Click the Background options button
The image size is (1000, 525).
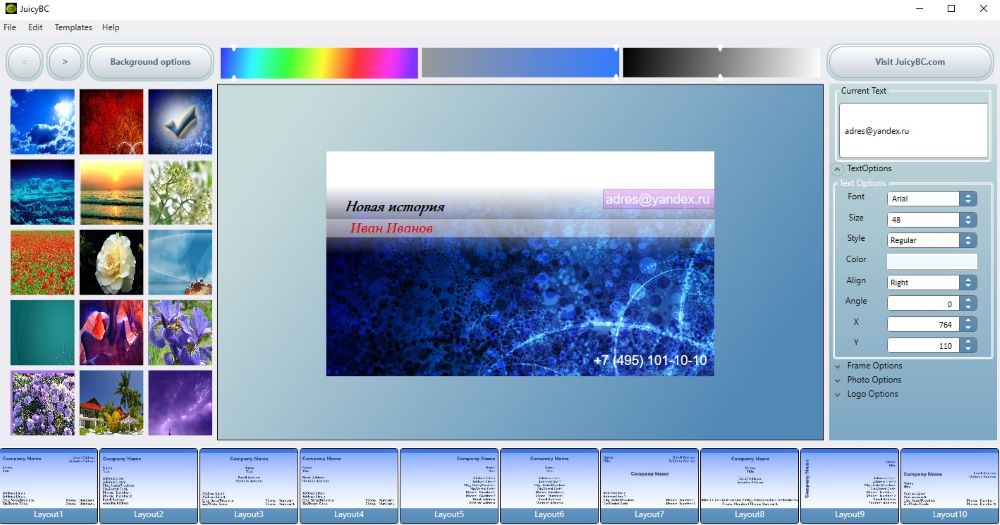tap(150, 62)
